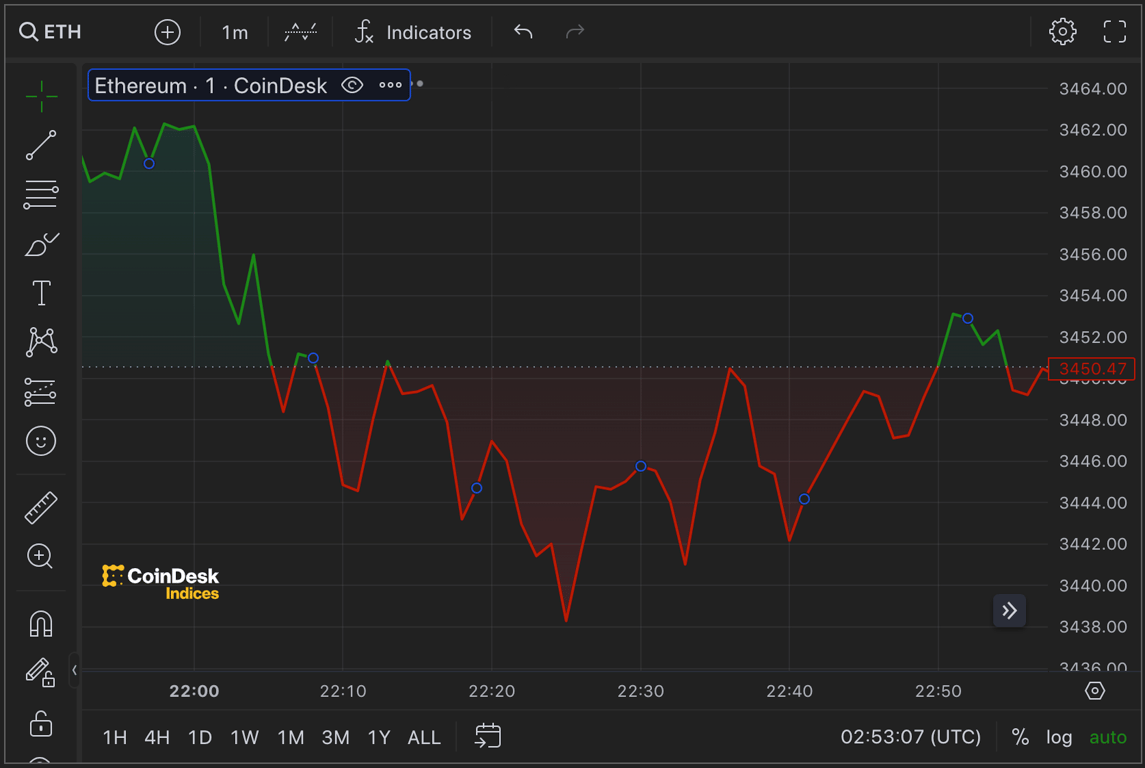Open chart settings gear
Image resolution: width=1145 pixels, height=768 pixels.
1062,32
